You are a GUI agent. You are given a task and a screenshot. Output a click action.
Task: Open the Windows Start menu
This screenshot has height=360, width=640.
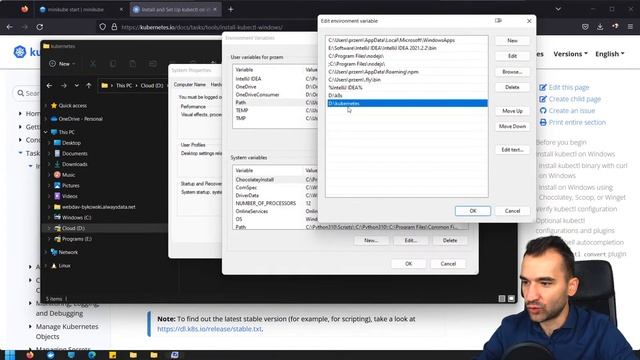pos(10,355)
